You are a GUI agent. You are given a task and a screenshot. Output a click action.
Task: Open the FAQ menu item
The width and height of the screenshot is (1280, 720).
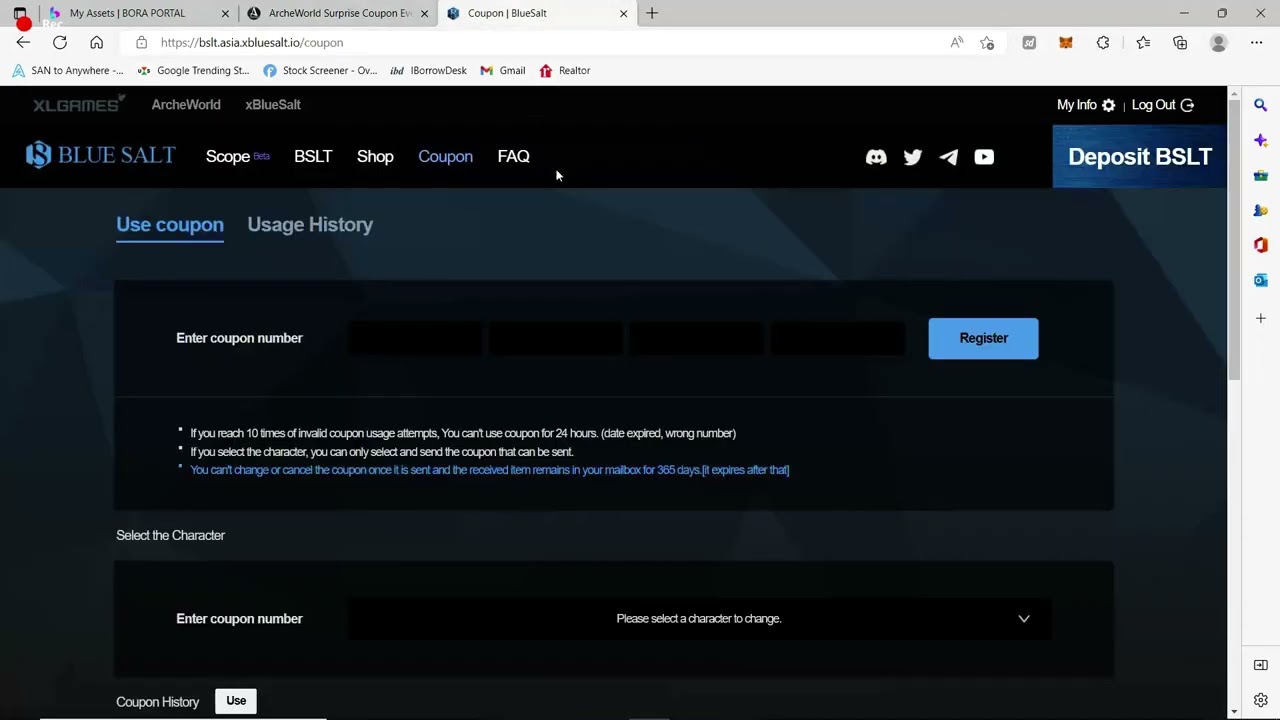click(513, 156)
